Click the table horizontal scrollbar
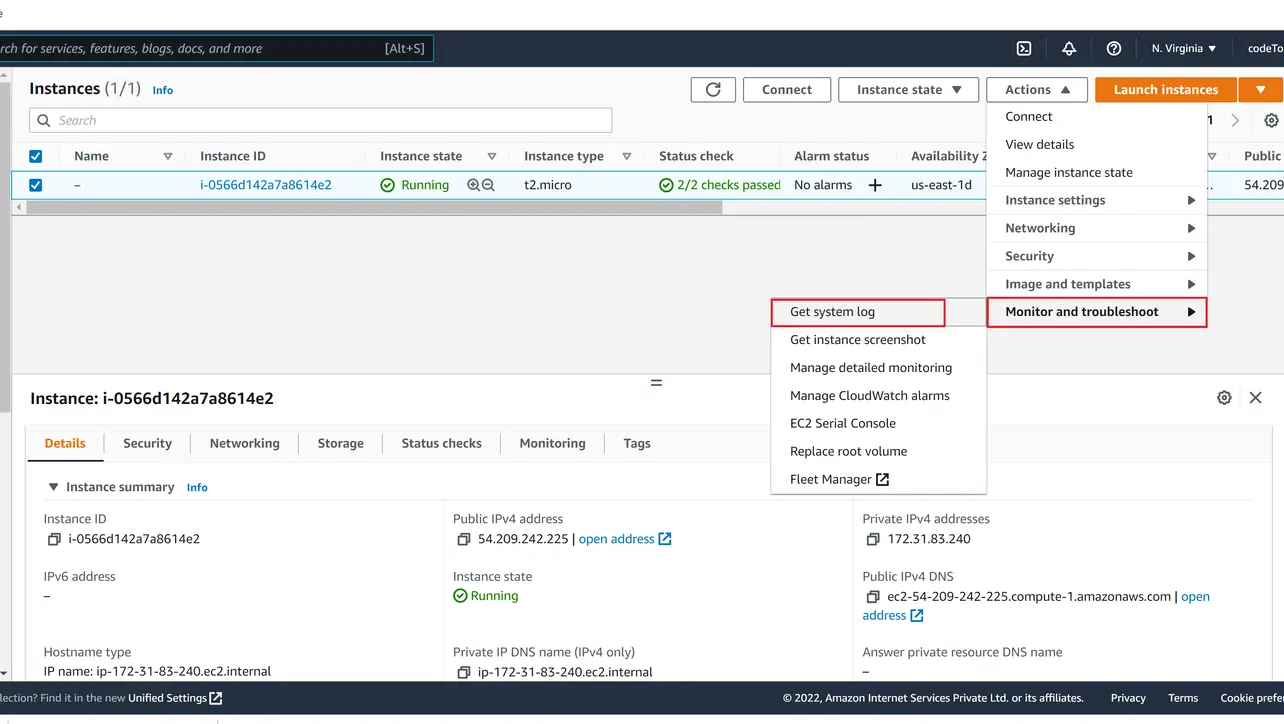This screenshot has height=724, width=1284. 374,208
